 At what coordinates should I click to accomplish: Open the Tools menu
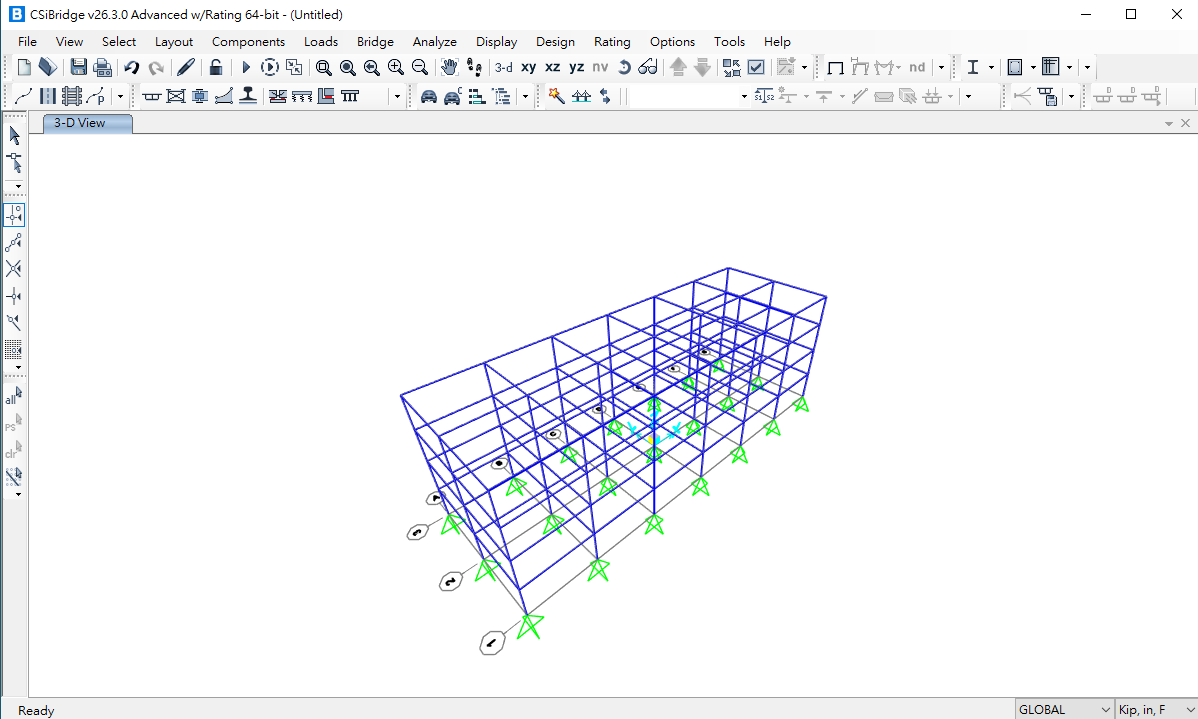pyautogui.click(x=729, y=41)
